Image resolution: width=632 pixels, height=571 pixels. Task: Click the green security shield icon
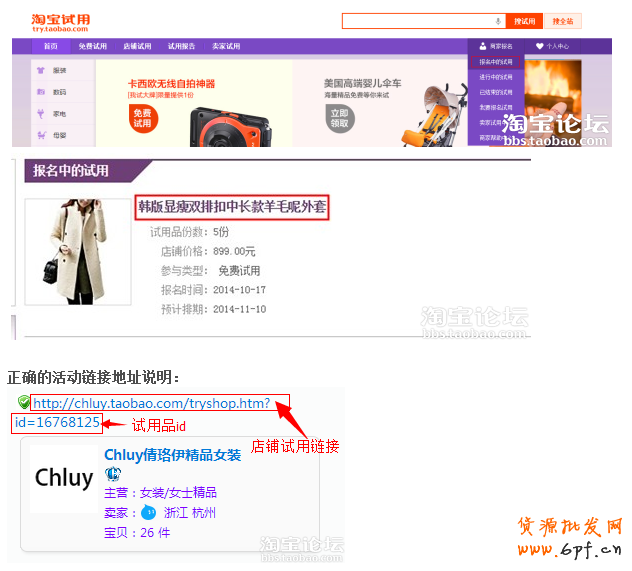pos(23,403)
